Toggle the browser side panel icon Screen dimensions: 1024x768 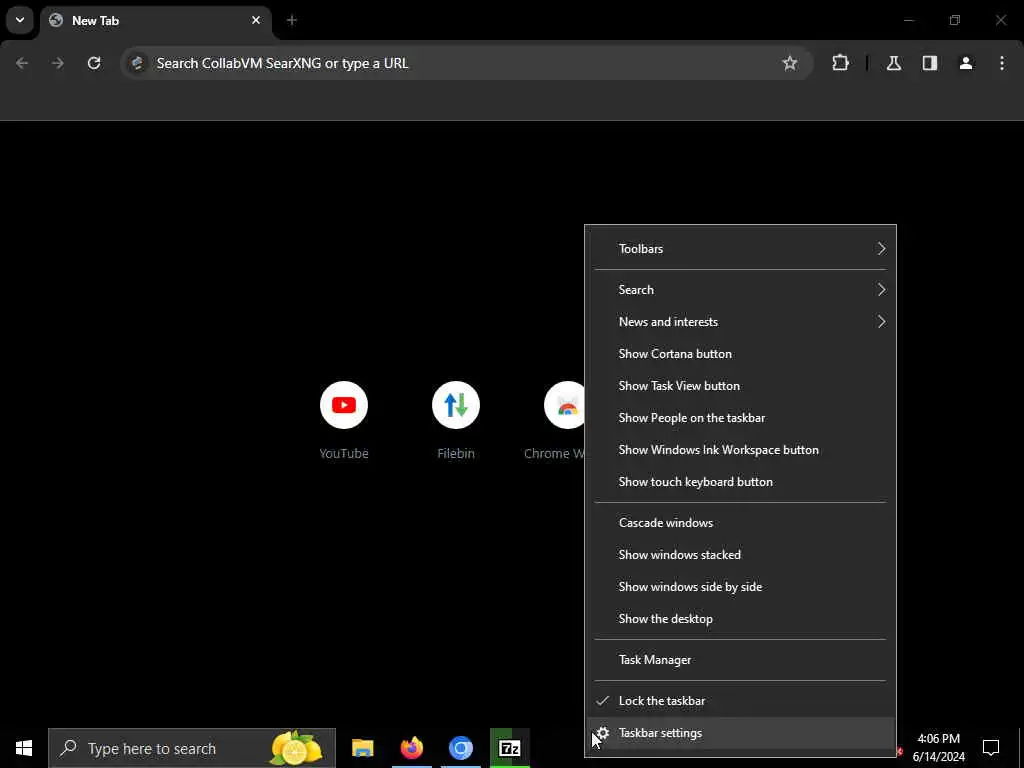[930, 63]
